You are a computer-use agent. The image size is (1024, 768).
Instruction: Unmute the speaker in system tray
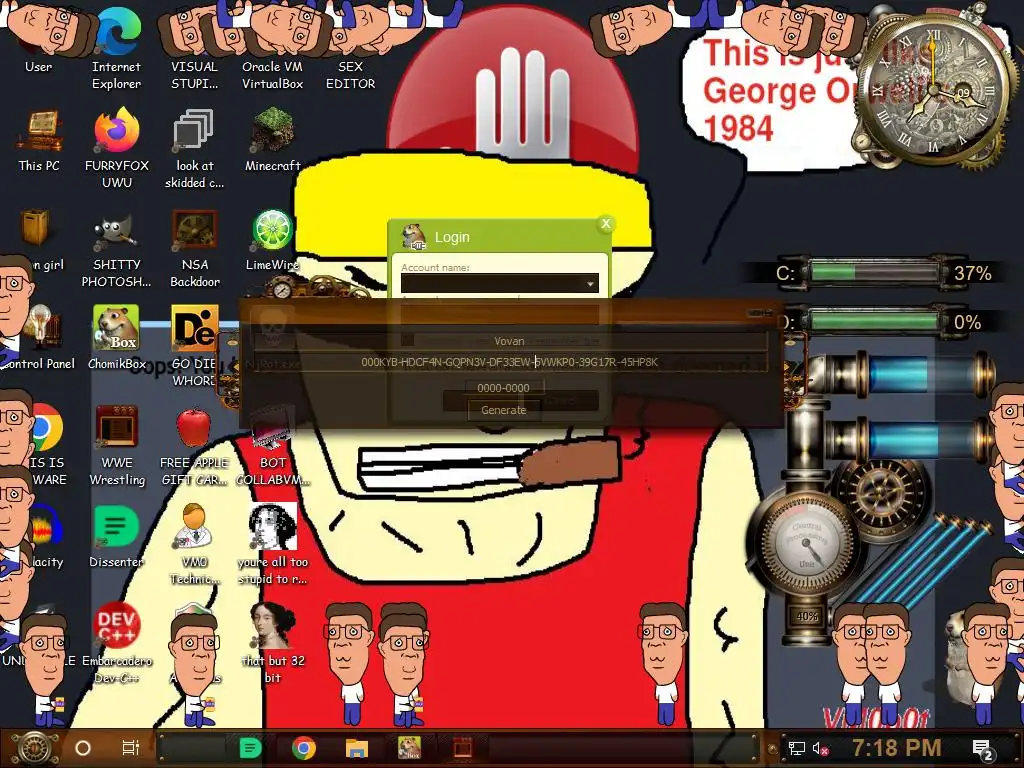pyautogui.click(x=820, y=749)
